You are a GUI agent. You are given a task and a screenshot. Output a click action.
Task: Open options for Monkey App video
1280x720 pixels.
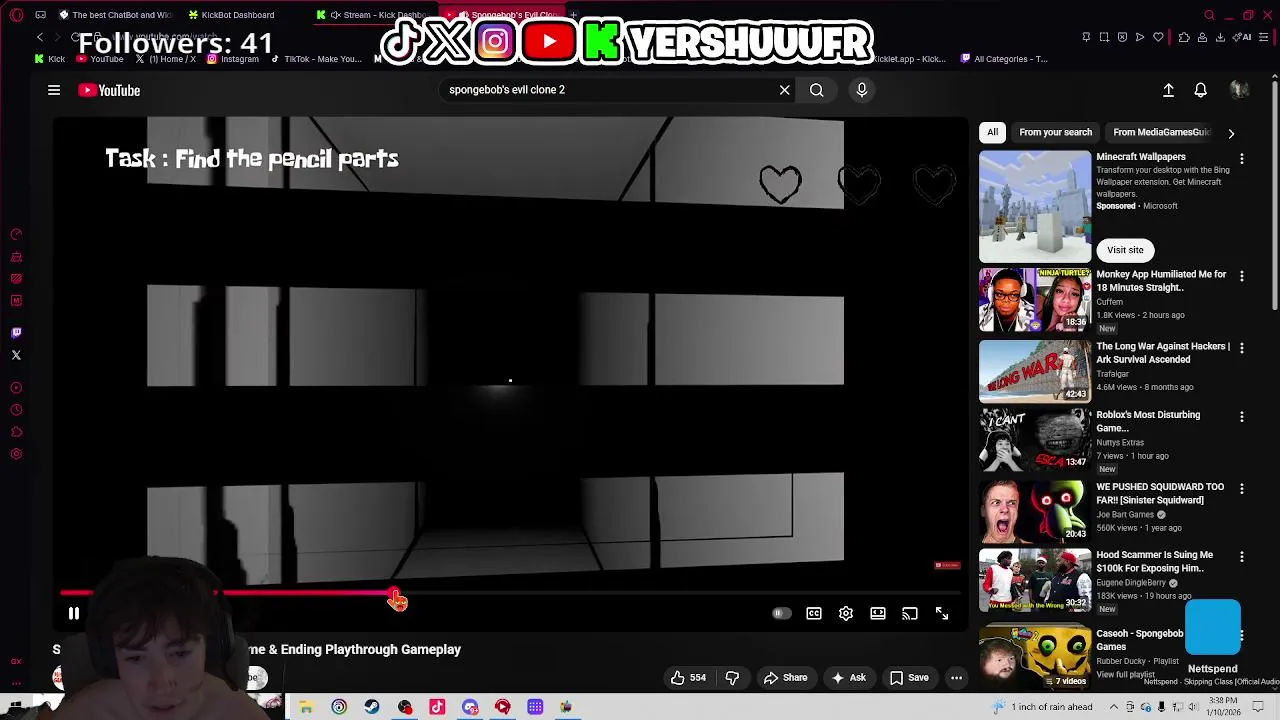click(1242, 276)
